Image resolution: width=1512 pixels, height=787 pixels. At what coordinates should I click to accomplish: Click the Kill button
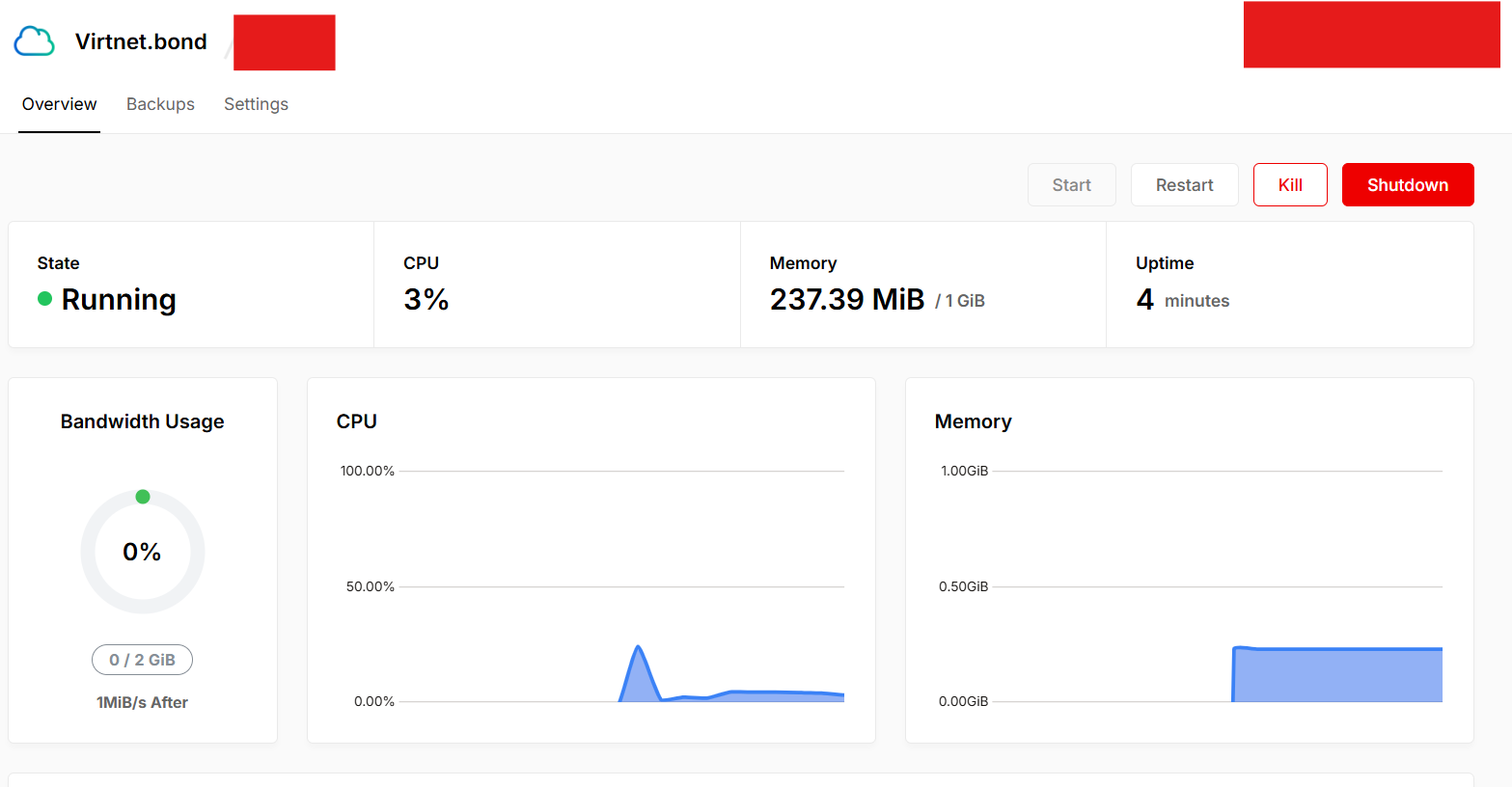coord(1289,185)
